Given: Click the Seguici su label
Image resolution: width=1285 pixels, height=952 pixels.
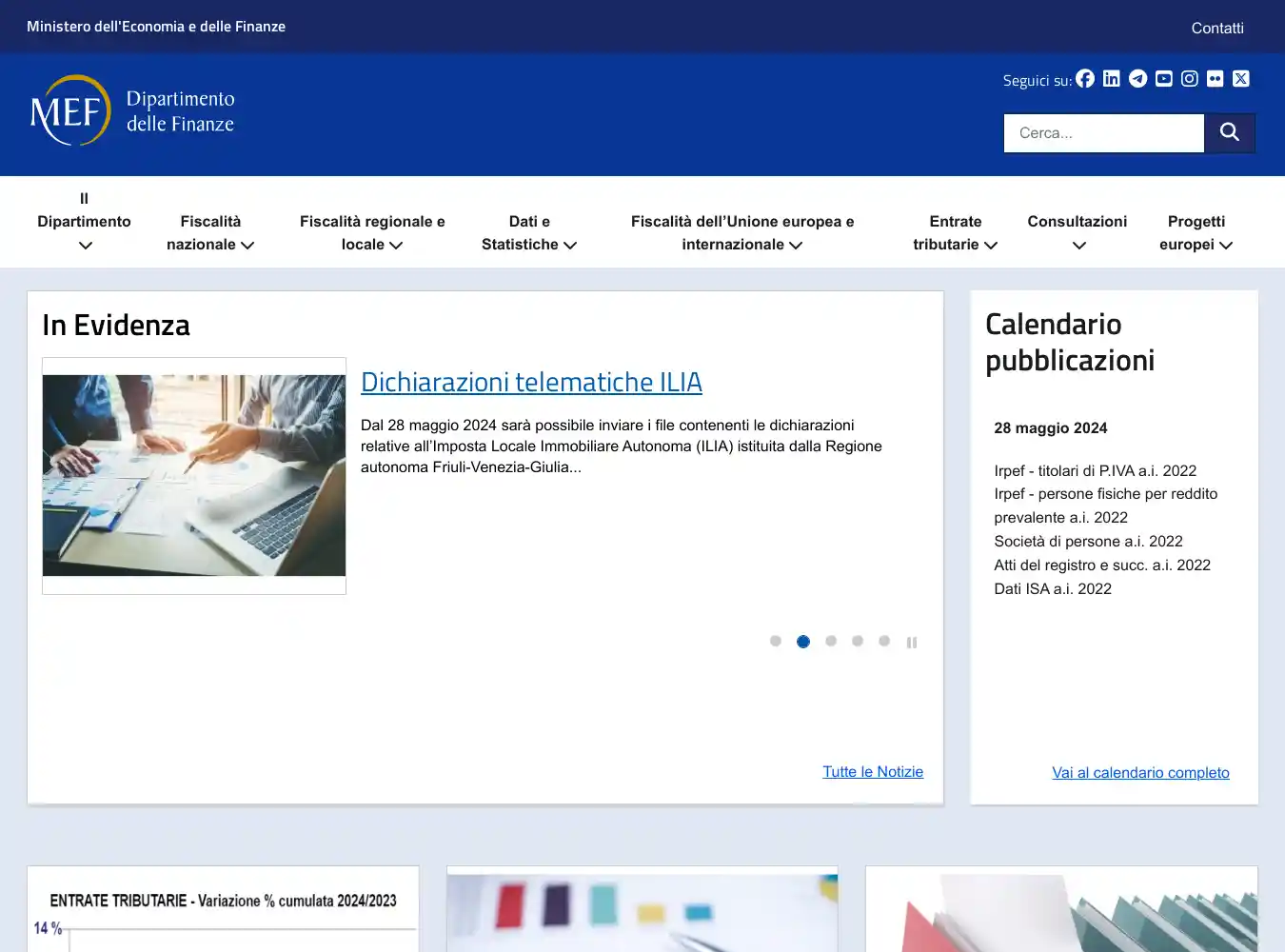Looking at the screenshot, I should (x=1038, y=81).
